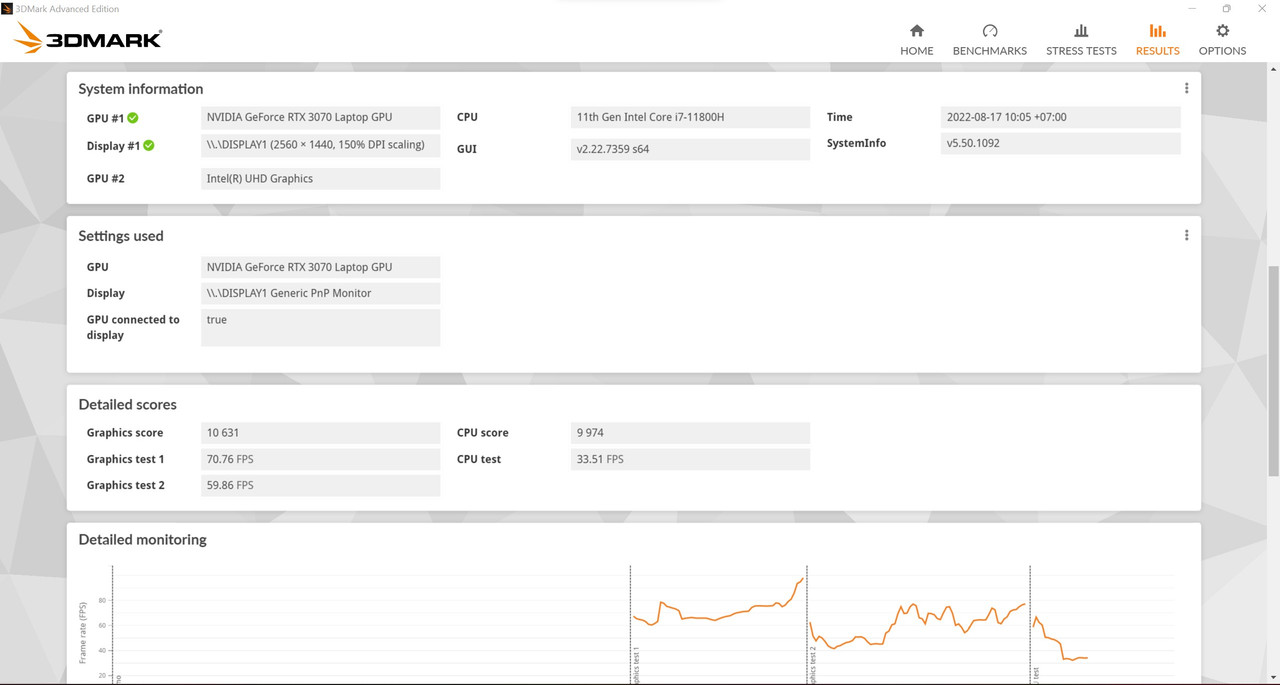Select 11th Gen Intel Core i7-11800H value
The height and width of the screenshot is (685, 1280).
(x=690, y=117)
